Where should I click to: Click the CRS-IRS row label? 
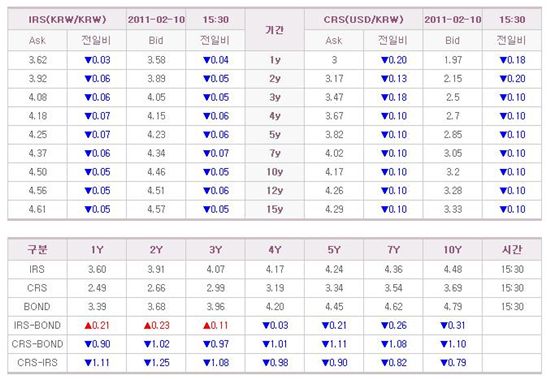(37, 363)
